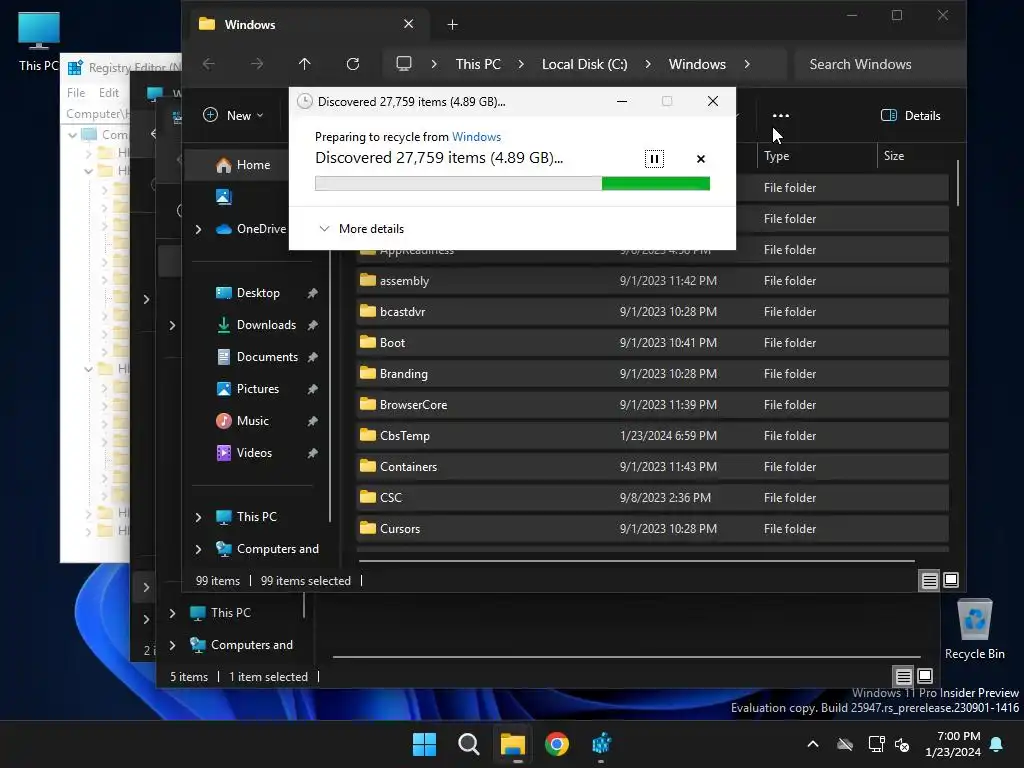Select the Containers folder
This screenshot has height=768, width=1024.
click(652, 467)
